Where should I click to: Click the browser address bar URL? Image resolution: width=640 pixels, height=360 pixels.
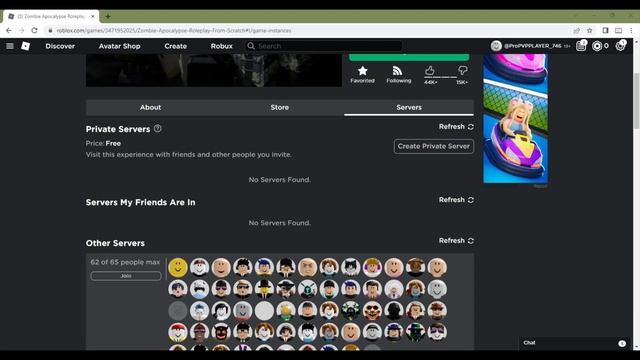174,31
